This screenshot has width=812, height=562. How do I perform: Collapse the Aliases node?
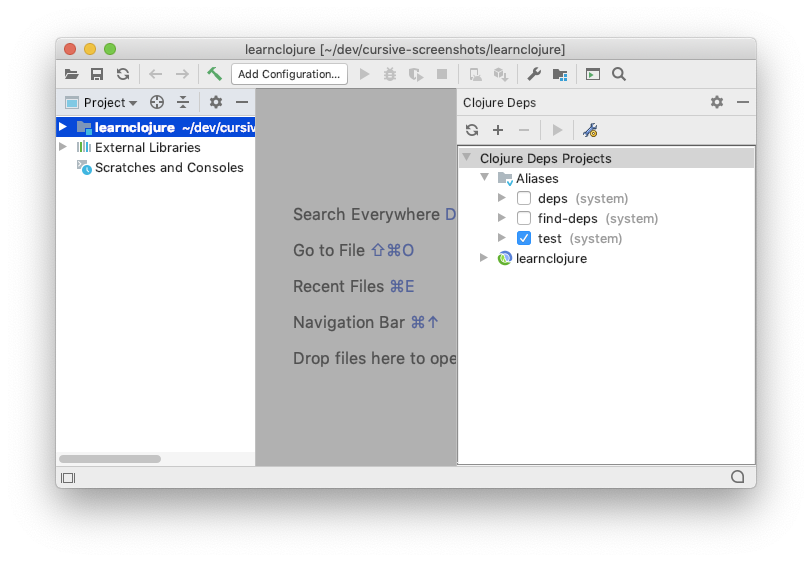(x=485, y=177)
